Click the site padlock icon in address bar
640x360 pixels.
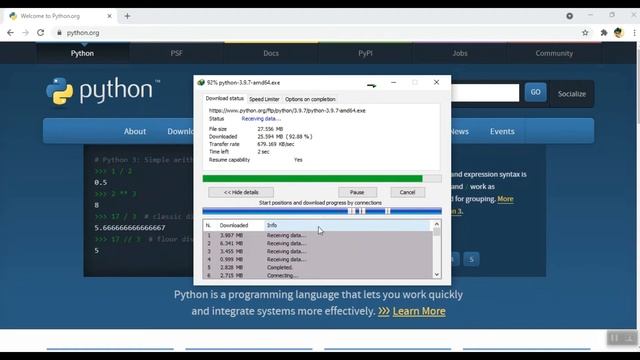coord(59,33)
